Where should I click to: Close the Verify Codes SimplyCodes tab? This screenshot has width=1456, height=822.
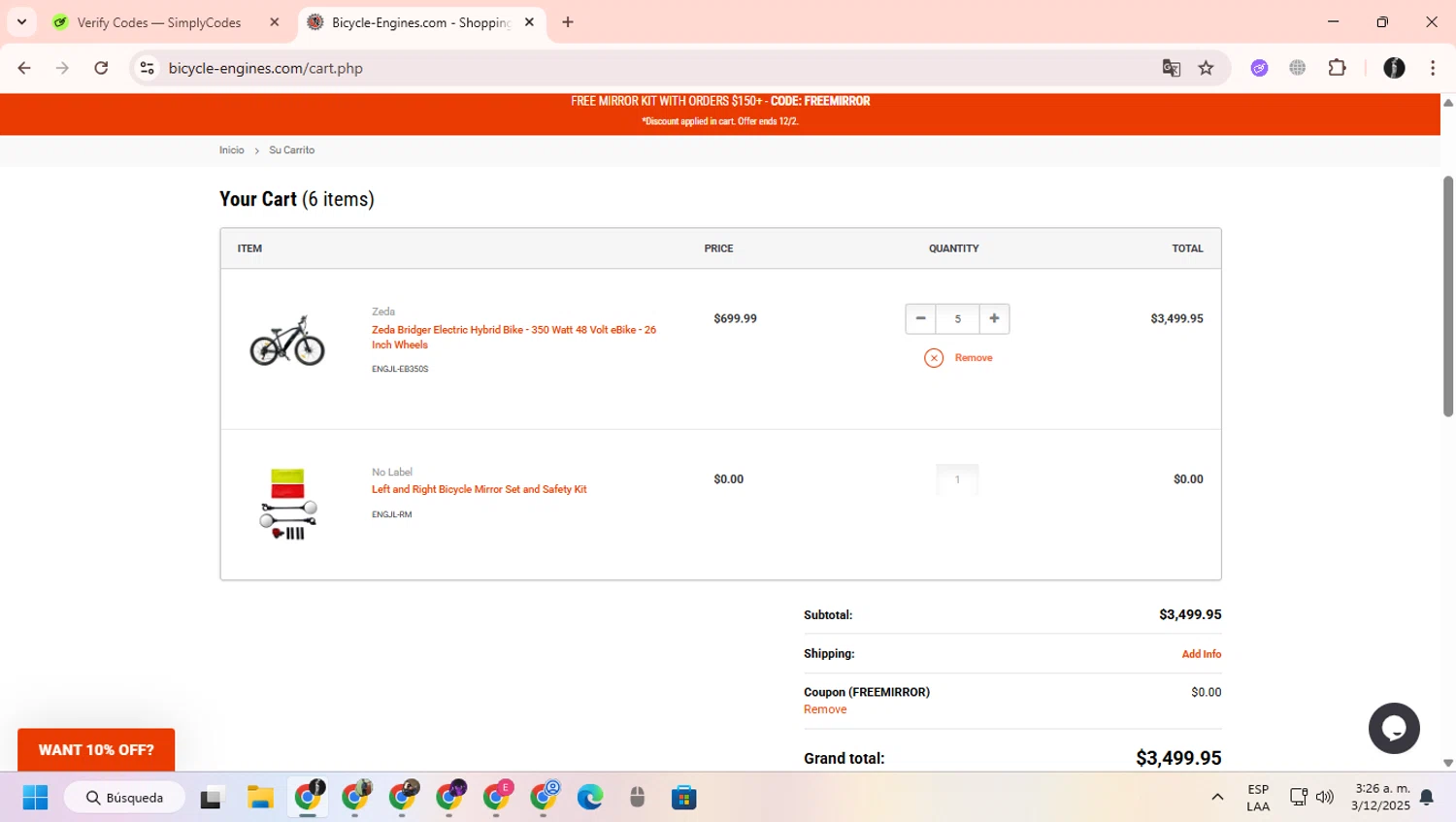(x=275, y=22)
